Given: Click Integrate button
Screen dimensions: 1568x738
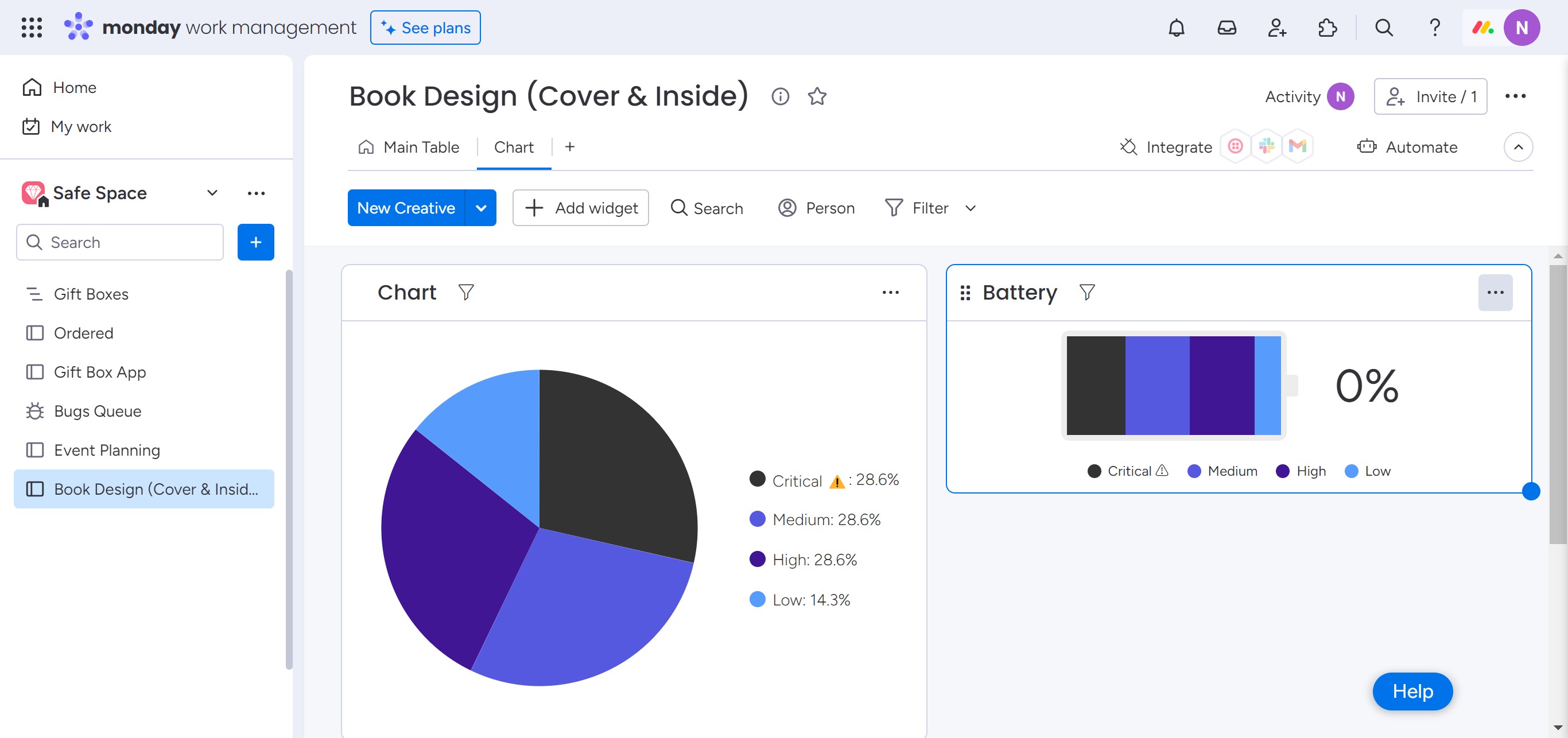Looking at the screenshot, I should coord(1166,147).
